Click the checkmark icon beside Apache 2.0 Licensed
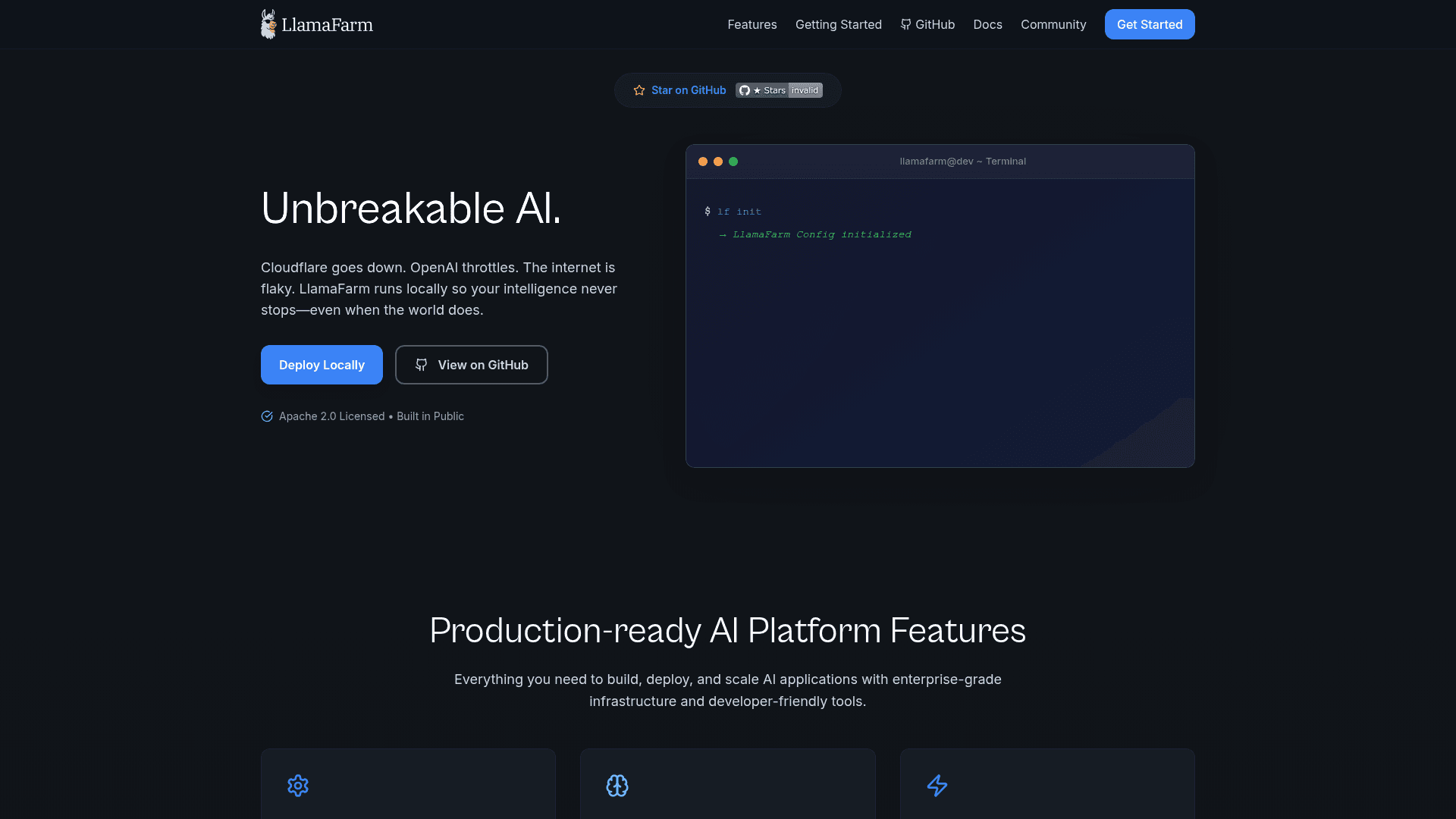The height and width of the screenshot is (819, 1456). point(267,416)
